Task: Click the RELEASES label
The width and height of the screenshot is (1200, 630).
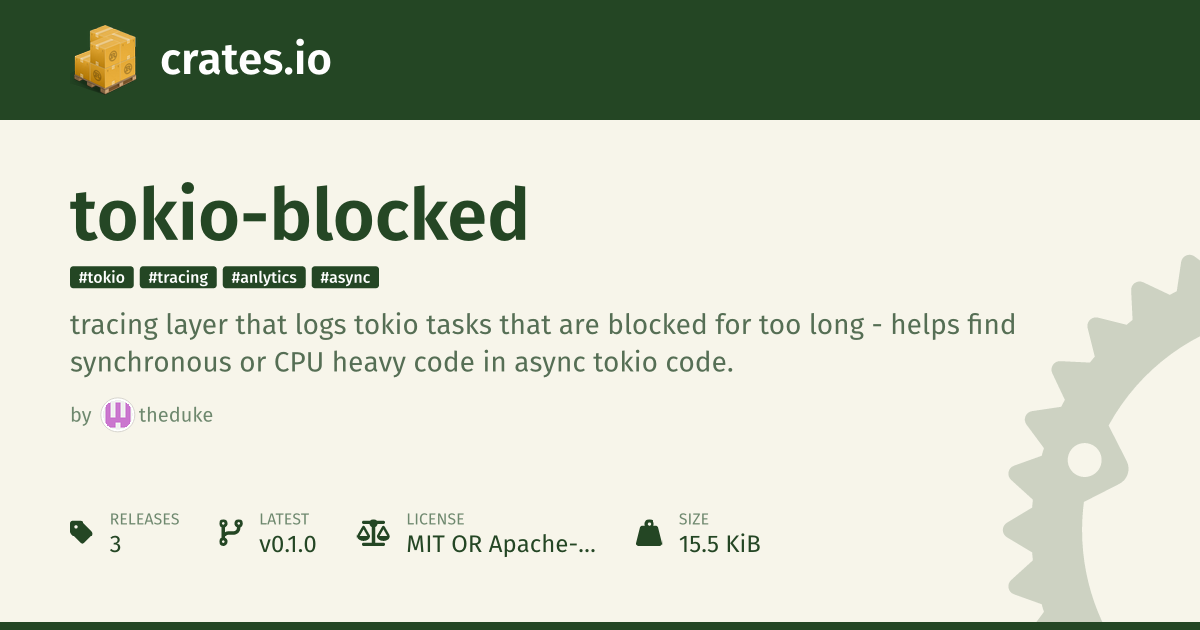Action: 144,519
